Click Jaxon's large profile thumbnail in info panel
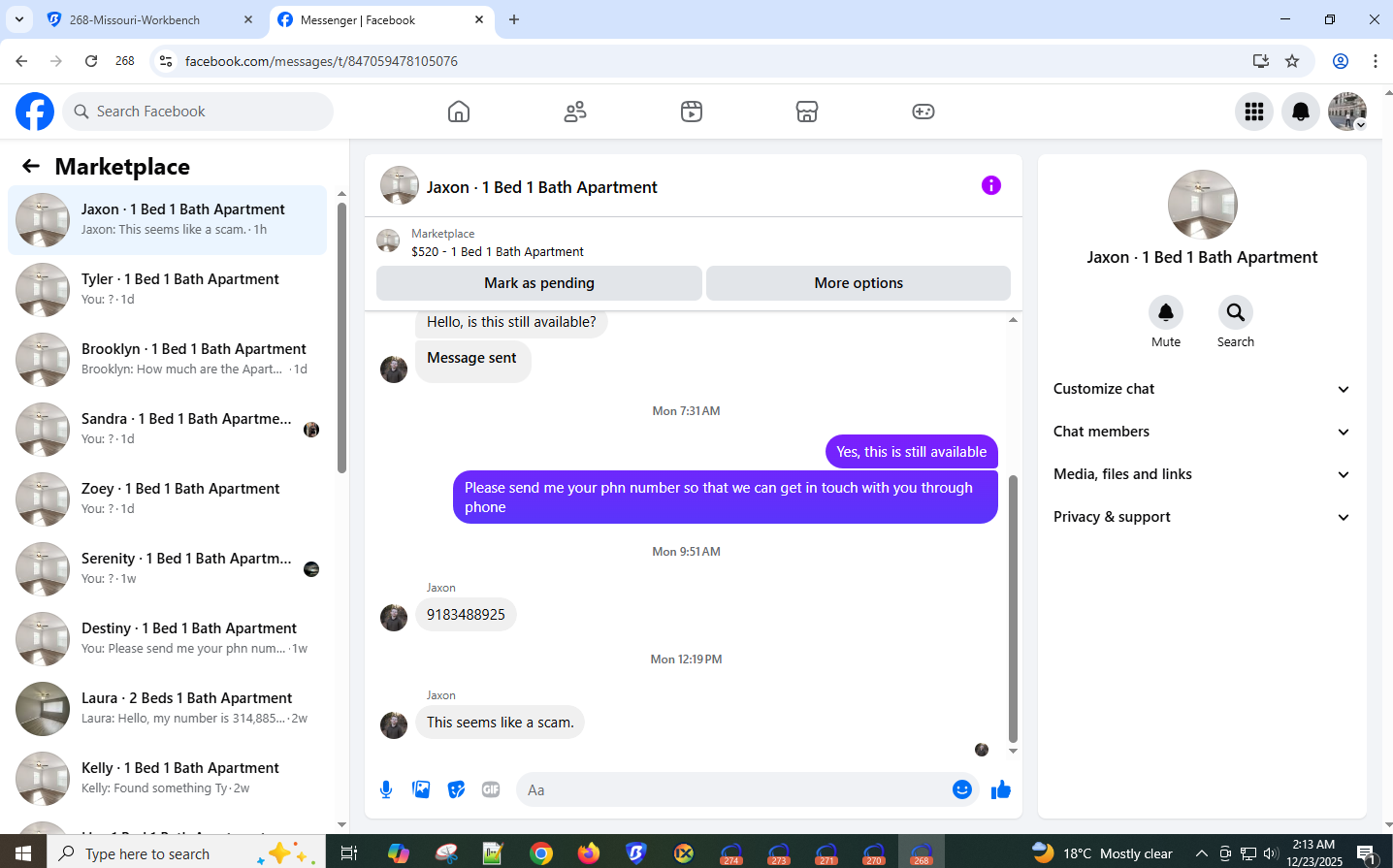Viewport: 1393px width, 868px height. (1203, 205)
